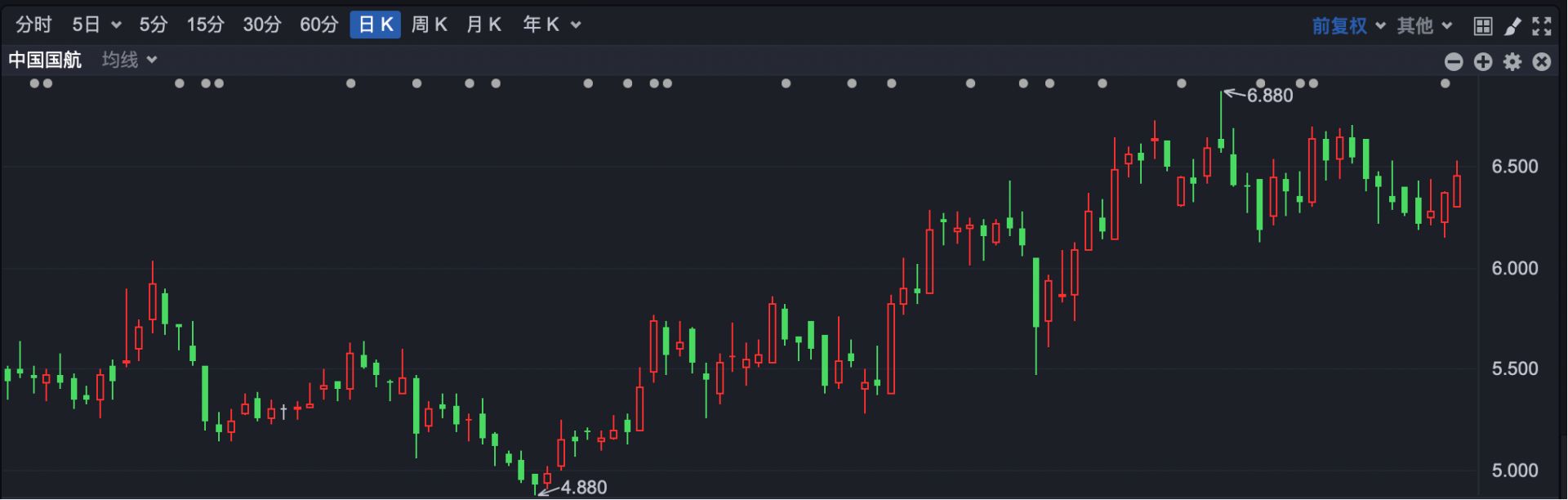
Task: Click the rightmost event marker dot
Action: [1445, 83]
